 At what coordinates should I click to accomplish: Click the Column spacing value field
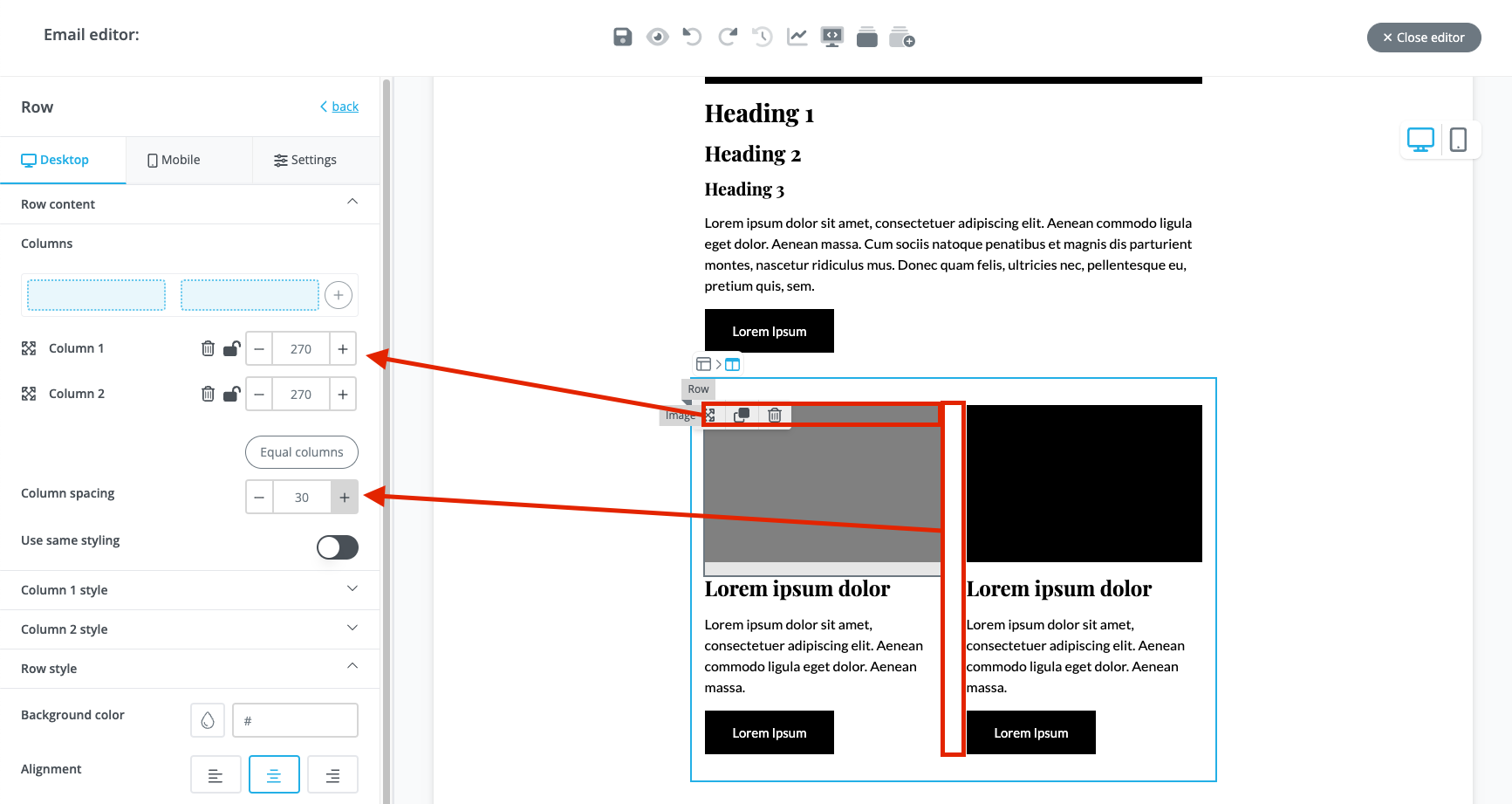coord(302,497)
